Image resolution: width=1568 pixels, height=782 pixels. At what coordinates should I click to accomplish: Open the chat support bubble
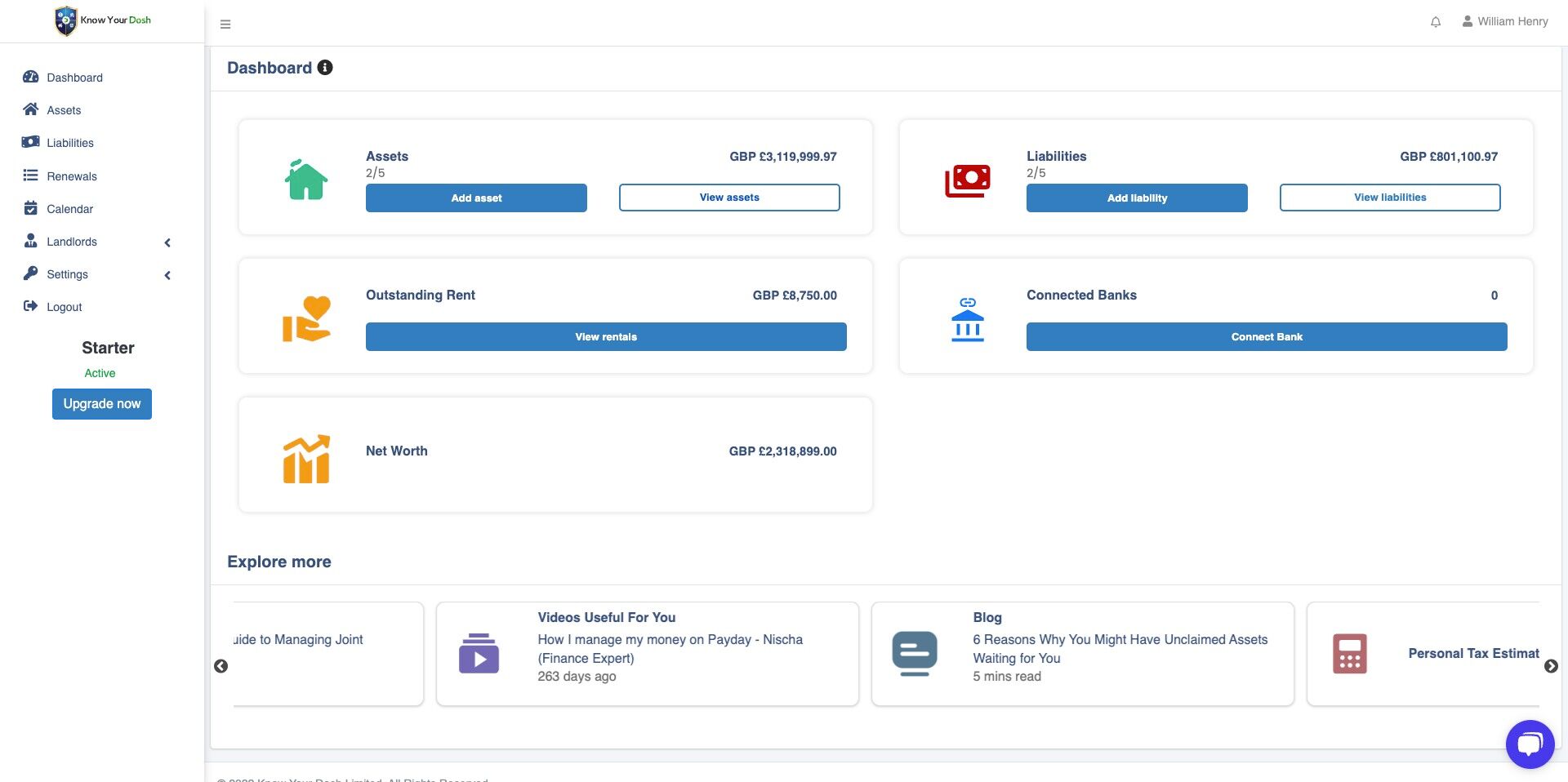pyautogui.click(x=1530, y=744)
